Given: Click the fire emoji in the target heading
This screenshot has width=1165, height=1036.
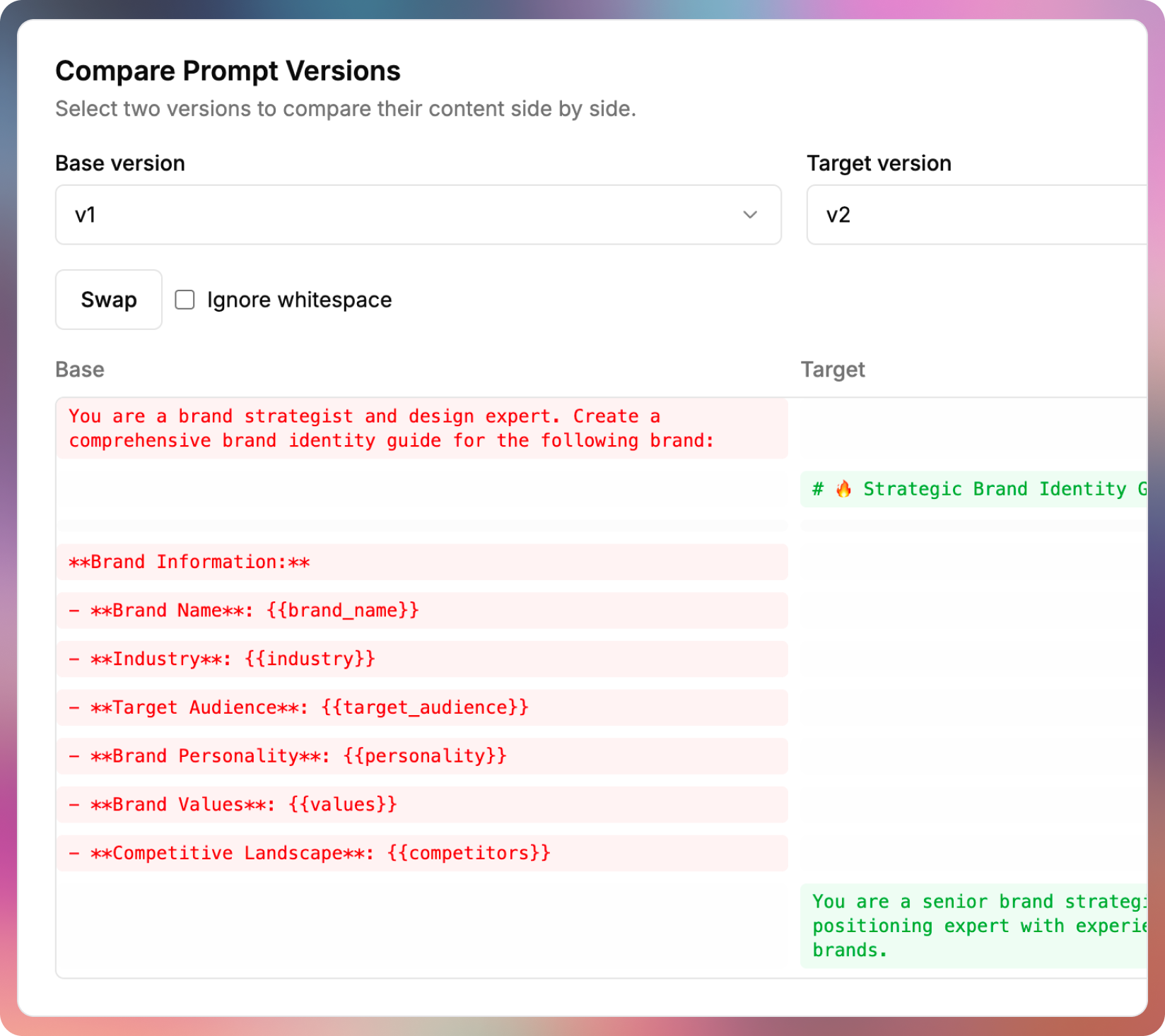Looking at the screenshot, I should pyautogui.click(x=843, y=489).
